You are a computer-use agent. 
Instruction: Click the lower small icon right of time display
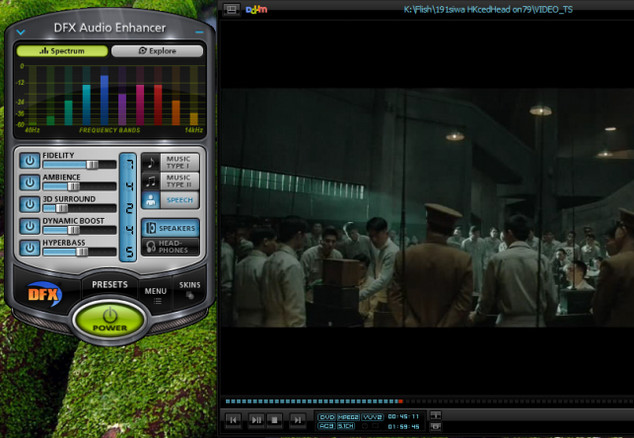435,427
